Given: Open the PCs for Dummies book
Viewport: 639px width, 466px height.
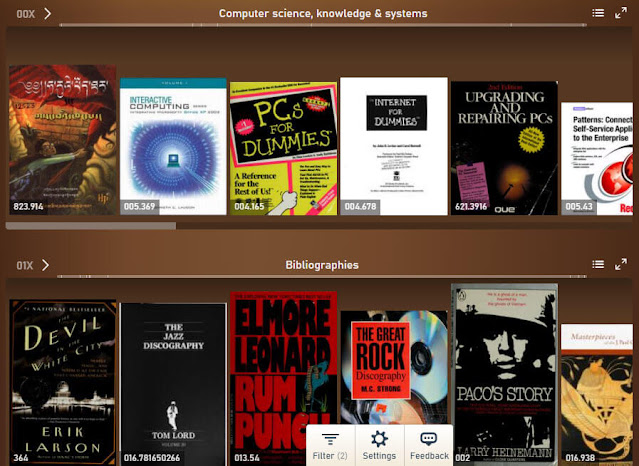Looking at the screenshot, I should [x=283, y=148].
